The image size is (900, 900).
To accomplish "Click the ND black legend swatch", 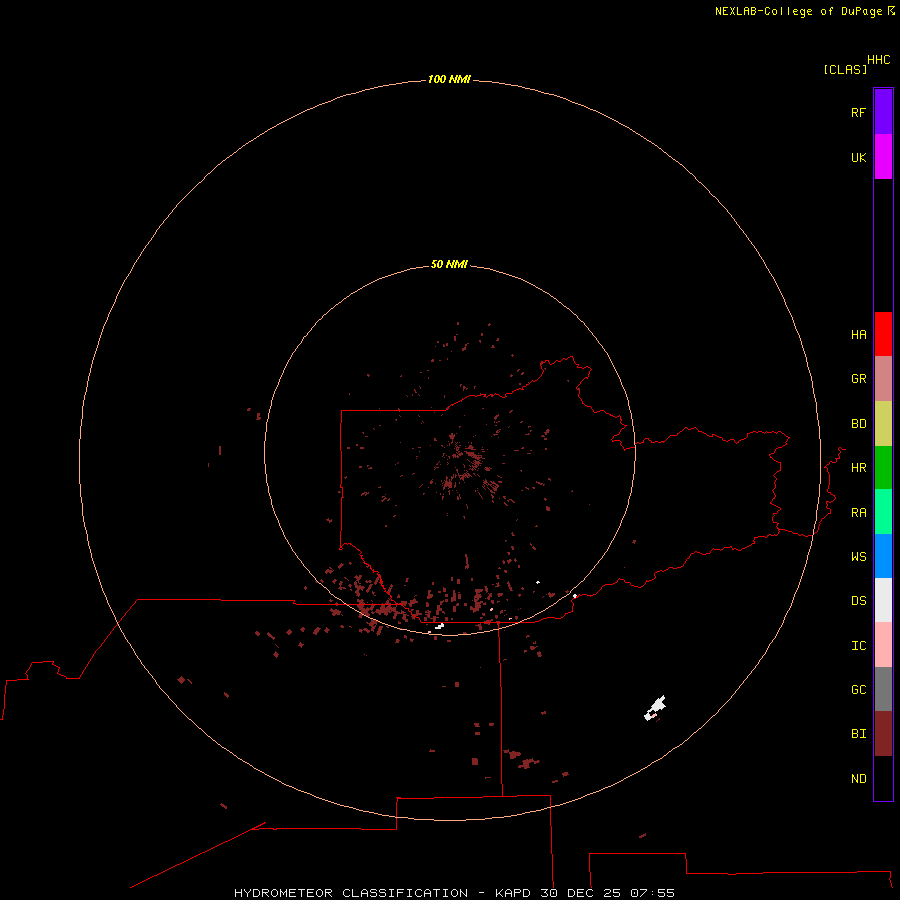I will coord(883,778).
